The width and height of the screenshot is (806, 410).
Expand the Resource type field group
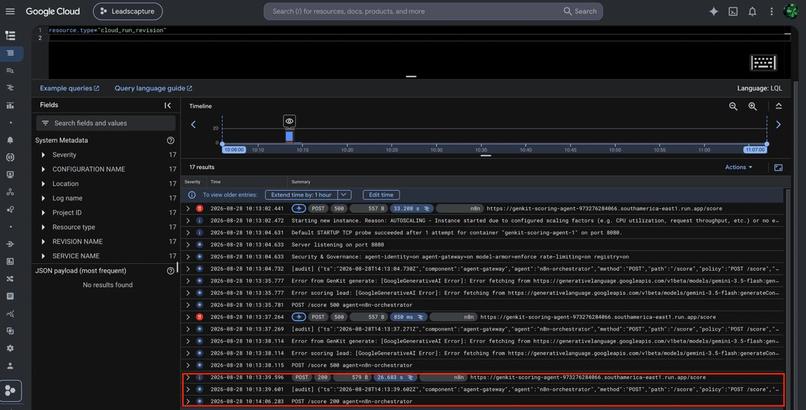[43, 227]
